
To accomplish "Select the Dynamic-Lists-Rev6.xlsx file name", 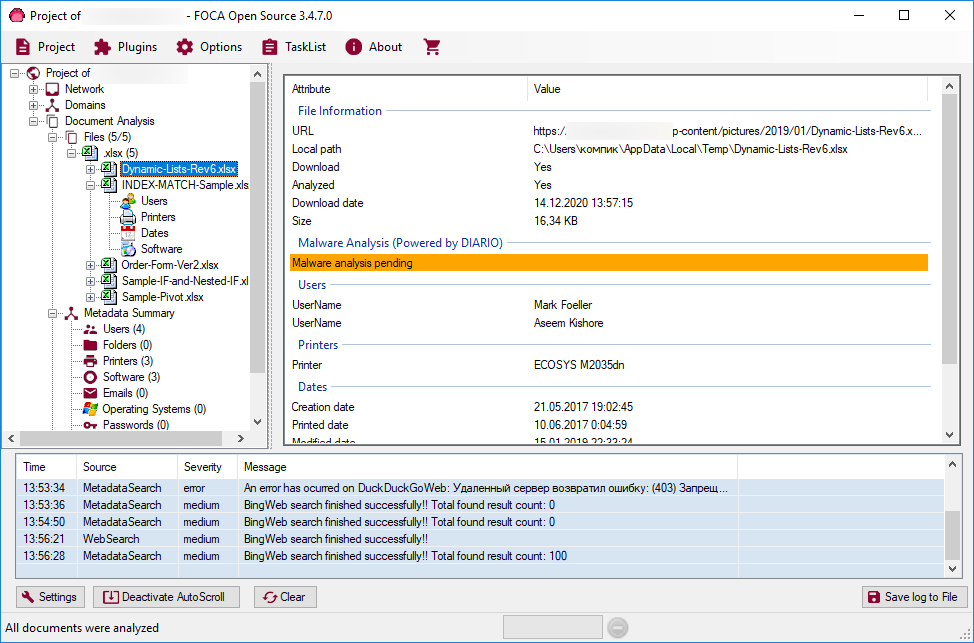I will 179,169.
